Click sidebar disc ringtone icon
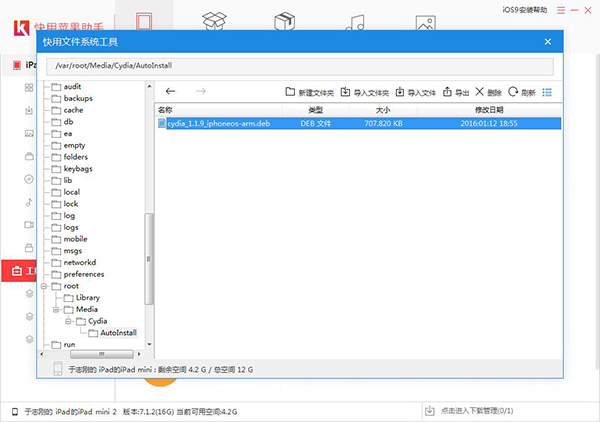 coord(29,179)
